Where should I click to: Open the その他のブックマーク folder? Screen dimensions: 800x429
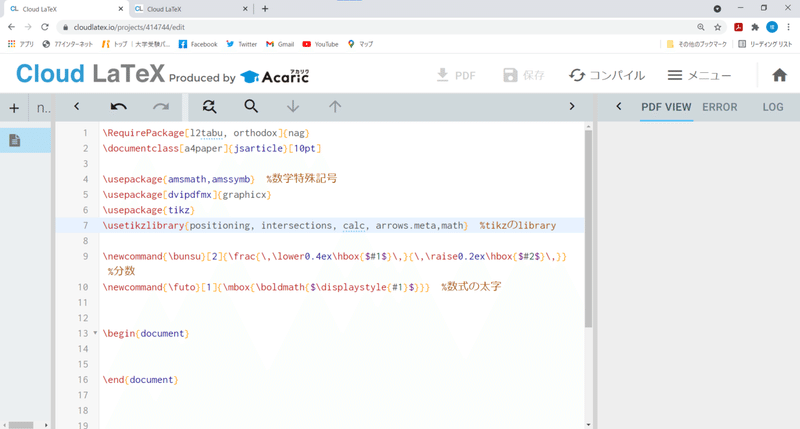pyautogui.click(x=696, y=44)
